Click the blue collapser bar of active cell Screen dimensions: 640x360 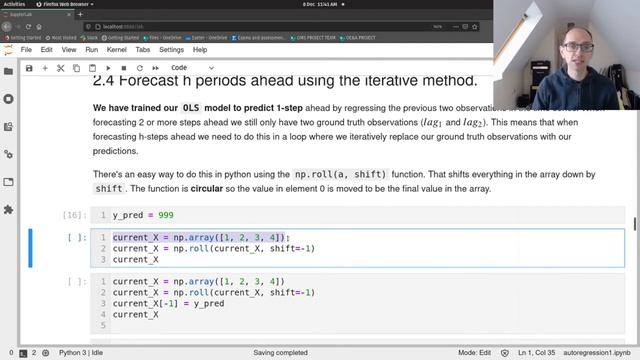(x=30, y=248)
